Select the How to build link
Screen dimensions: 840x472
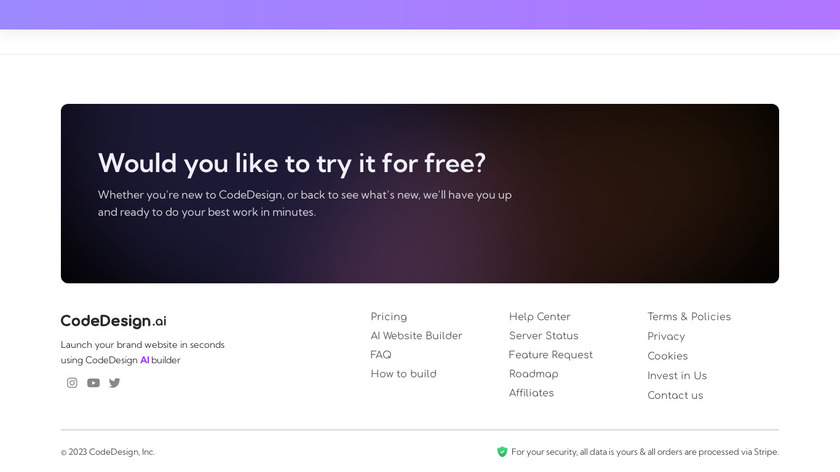403,374
